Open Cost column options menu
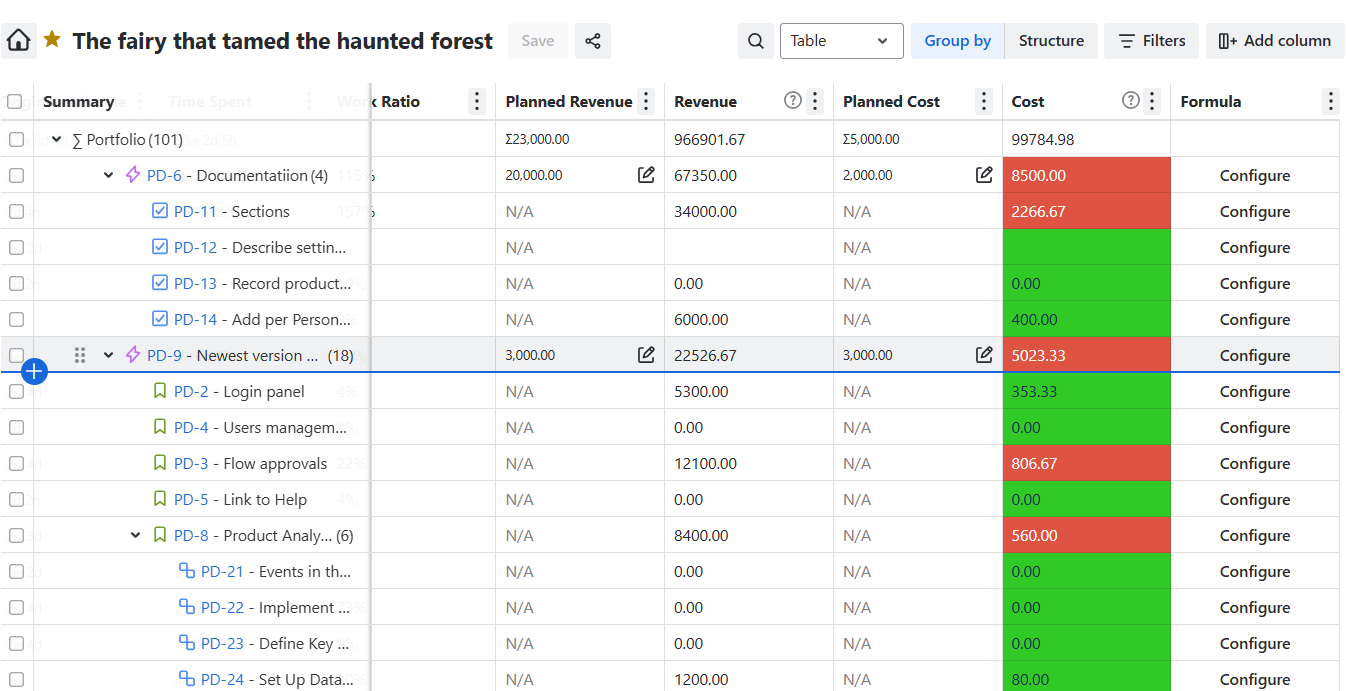The width and height of the screenshot is (1347, 691). (1152, 101)
